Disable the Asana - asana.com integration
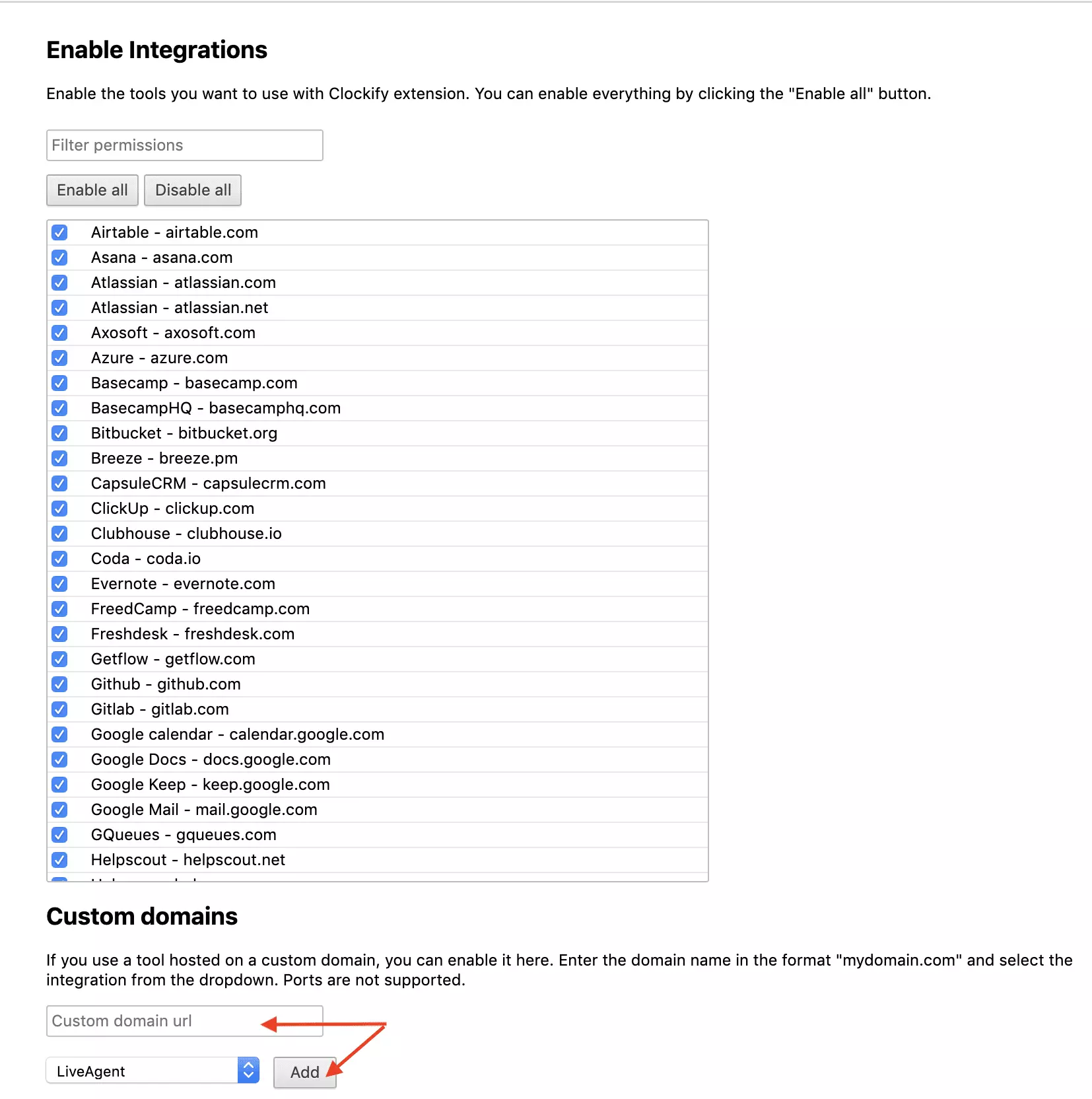The height and width of the screenshot is (1099, 1092). point(59,258)
